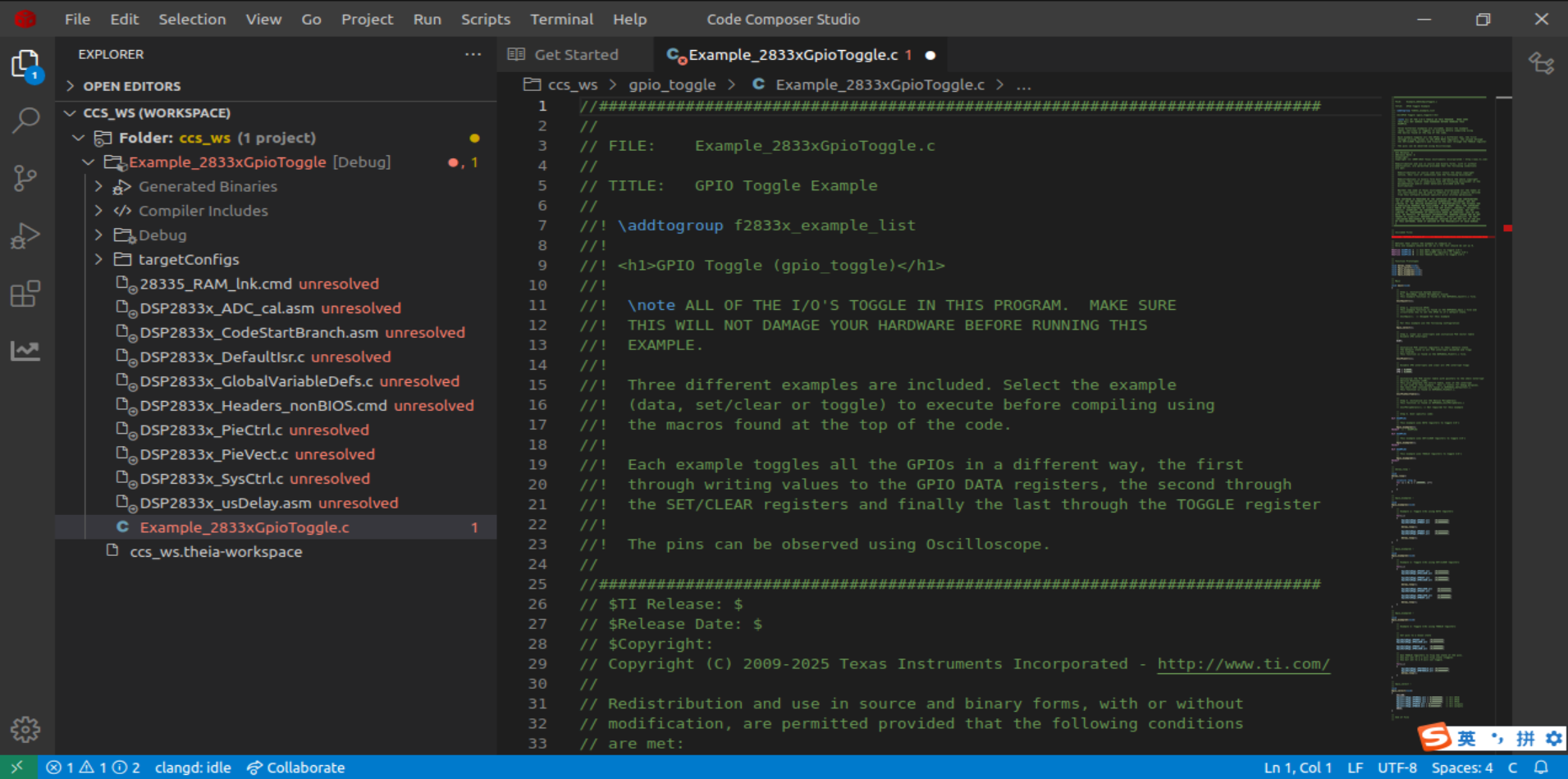1568x779 pixels.
Task: Open DSP2833x_Headers_nonBIOS.cmd file
Action: click(263, 405)
